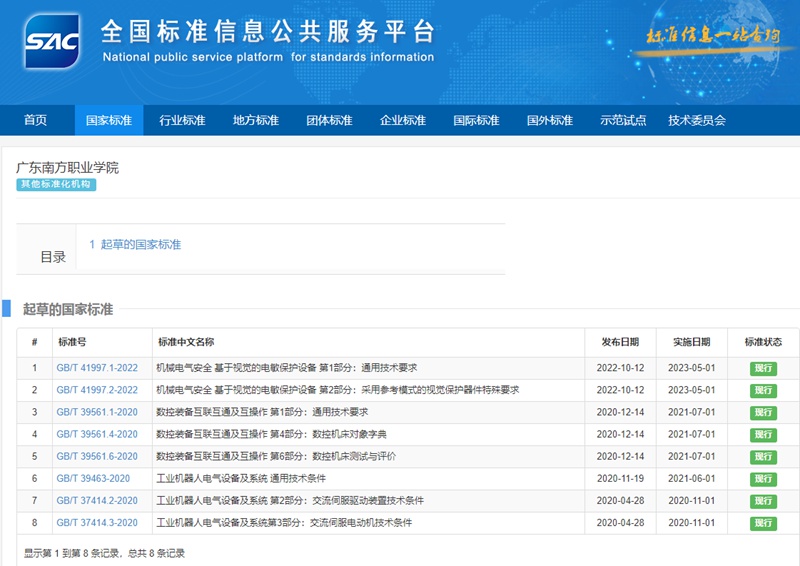The height and width of the screenshot is (566, 800).
Task: Click the 2022-10-12 publish date in row 1
Action: (x=620, y=368)
